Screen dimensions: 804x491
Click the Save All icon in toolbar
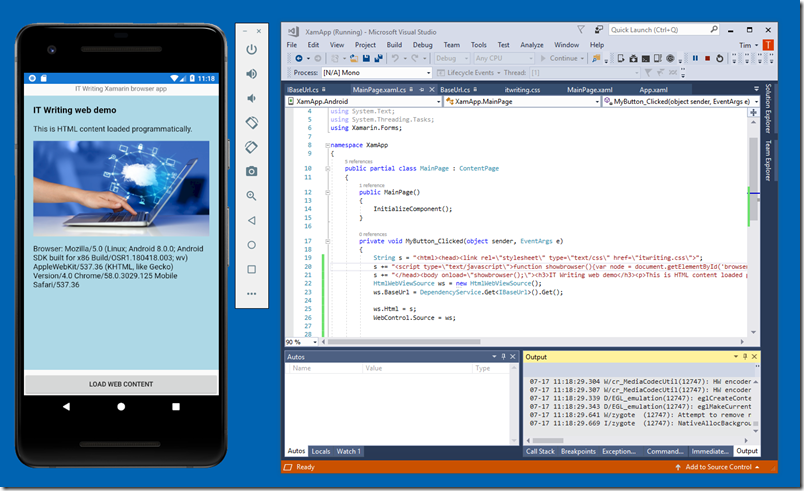click(x=378, y=58)
